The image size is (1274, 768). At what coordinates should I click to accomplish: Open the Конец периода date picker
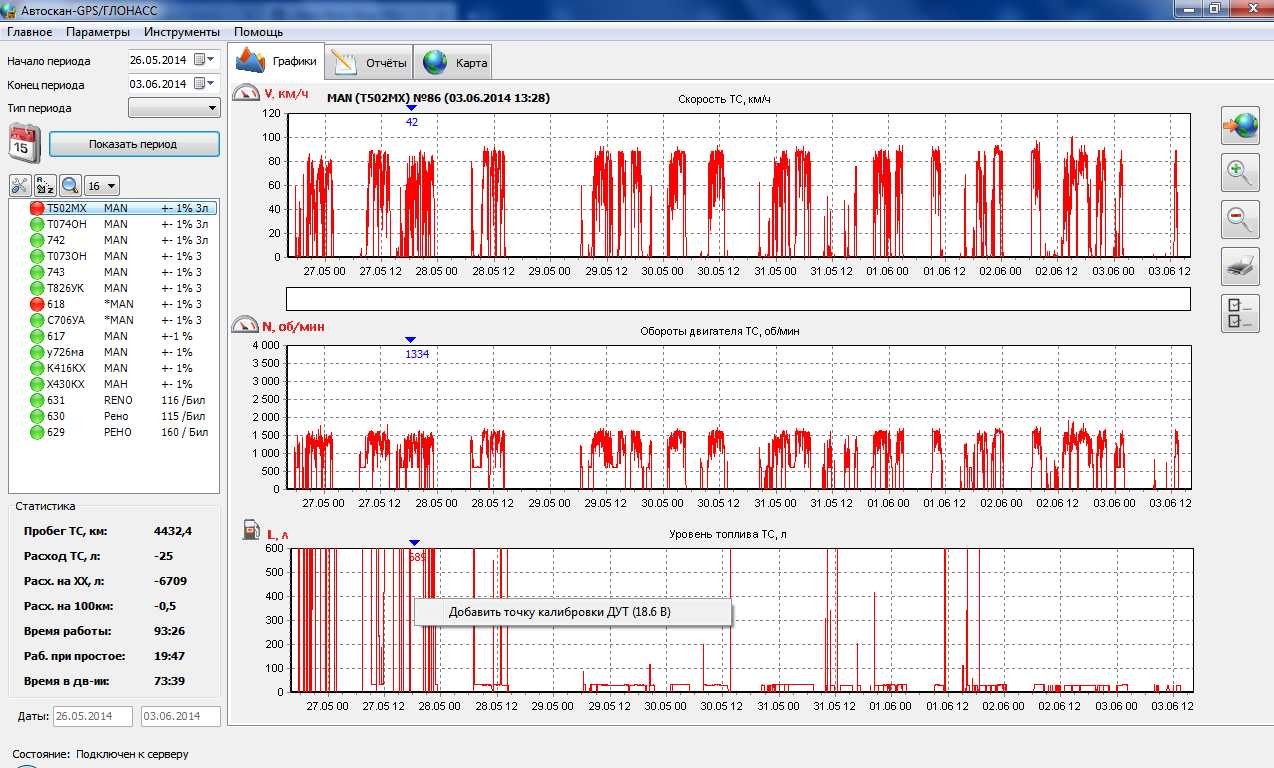(205, 84)
